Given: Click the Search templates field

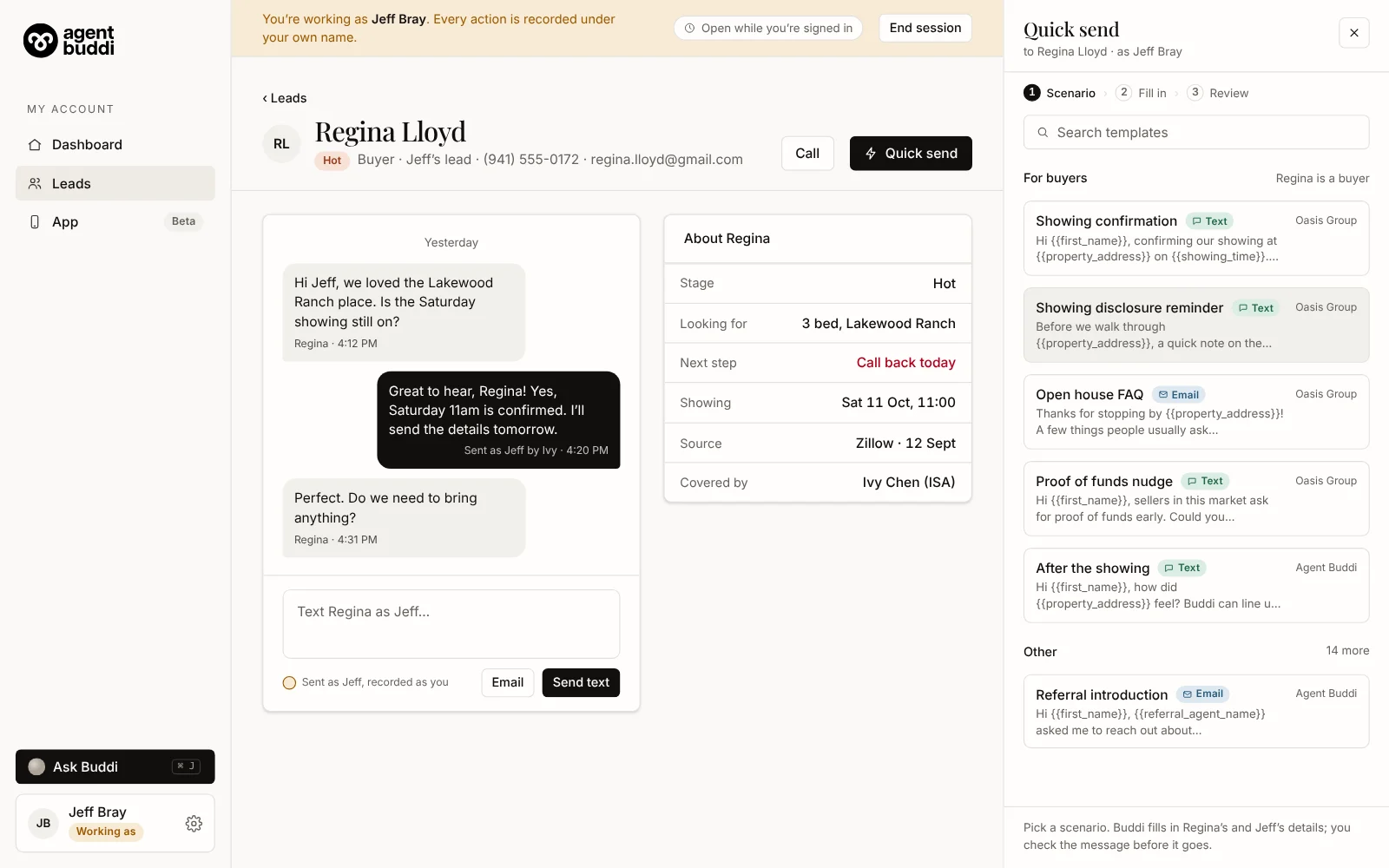Looking at the screenshot, I should pos(1195,133).
